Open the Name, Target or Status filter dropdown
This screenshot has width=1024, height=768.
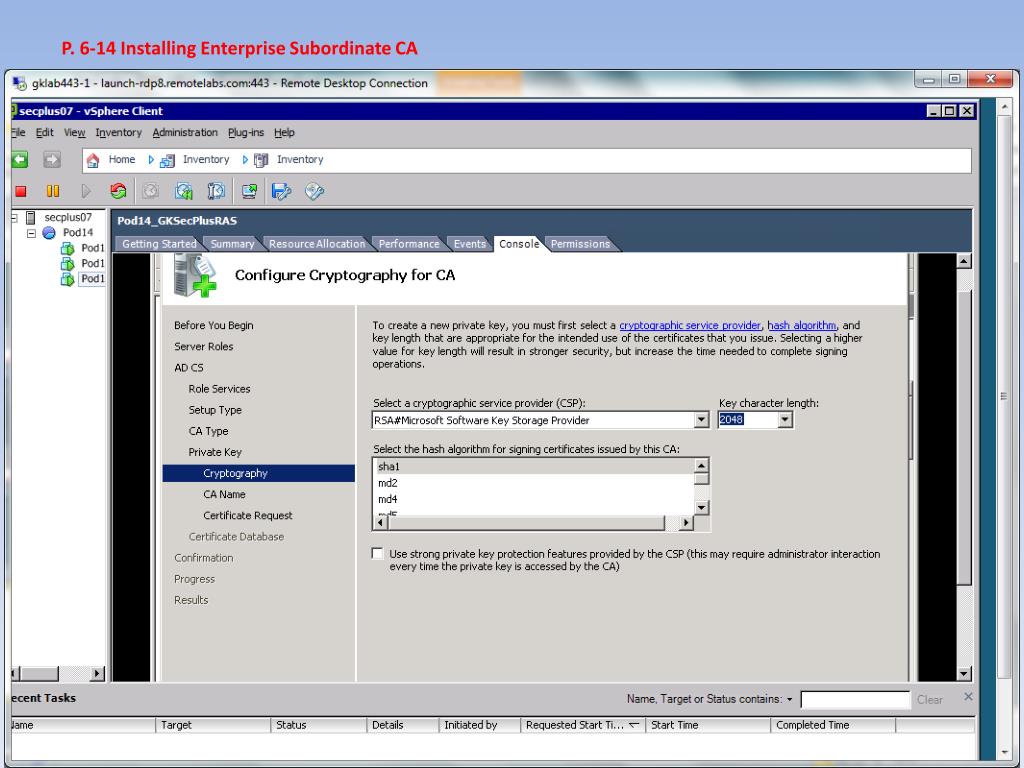click(790, 699)
